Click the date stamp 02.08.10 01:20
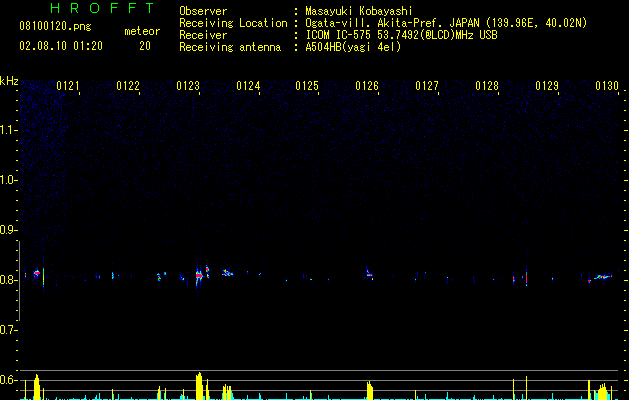 pos(61,46)
